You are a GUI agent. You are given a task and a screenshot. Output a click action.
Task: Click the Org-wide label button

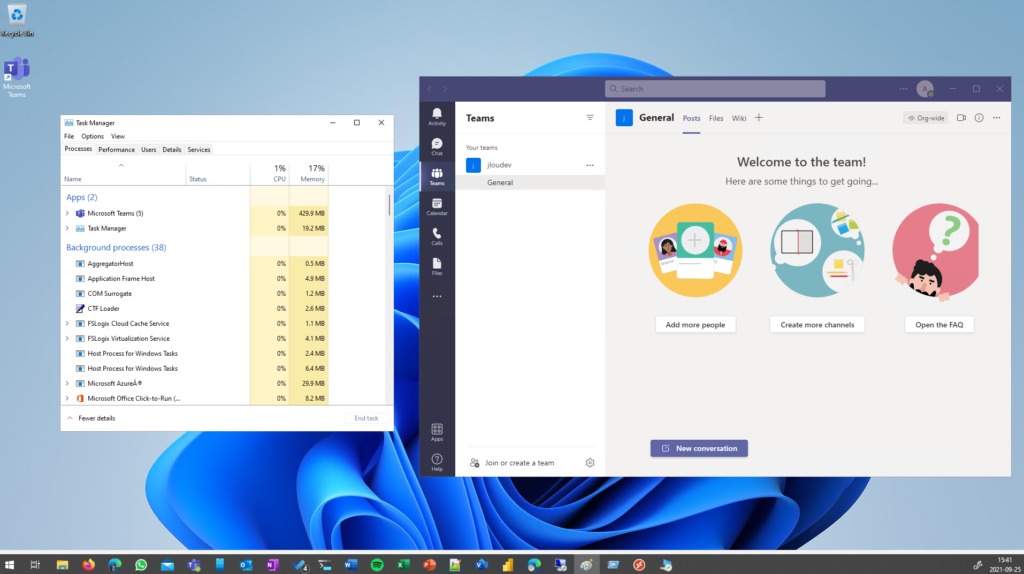tap(926, 118)
